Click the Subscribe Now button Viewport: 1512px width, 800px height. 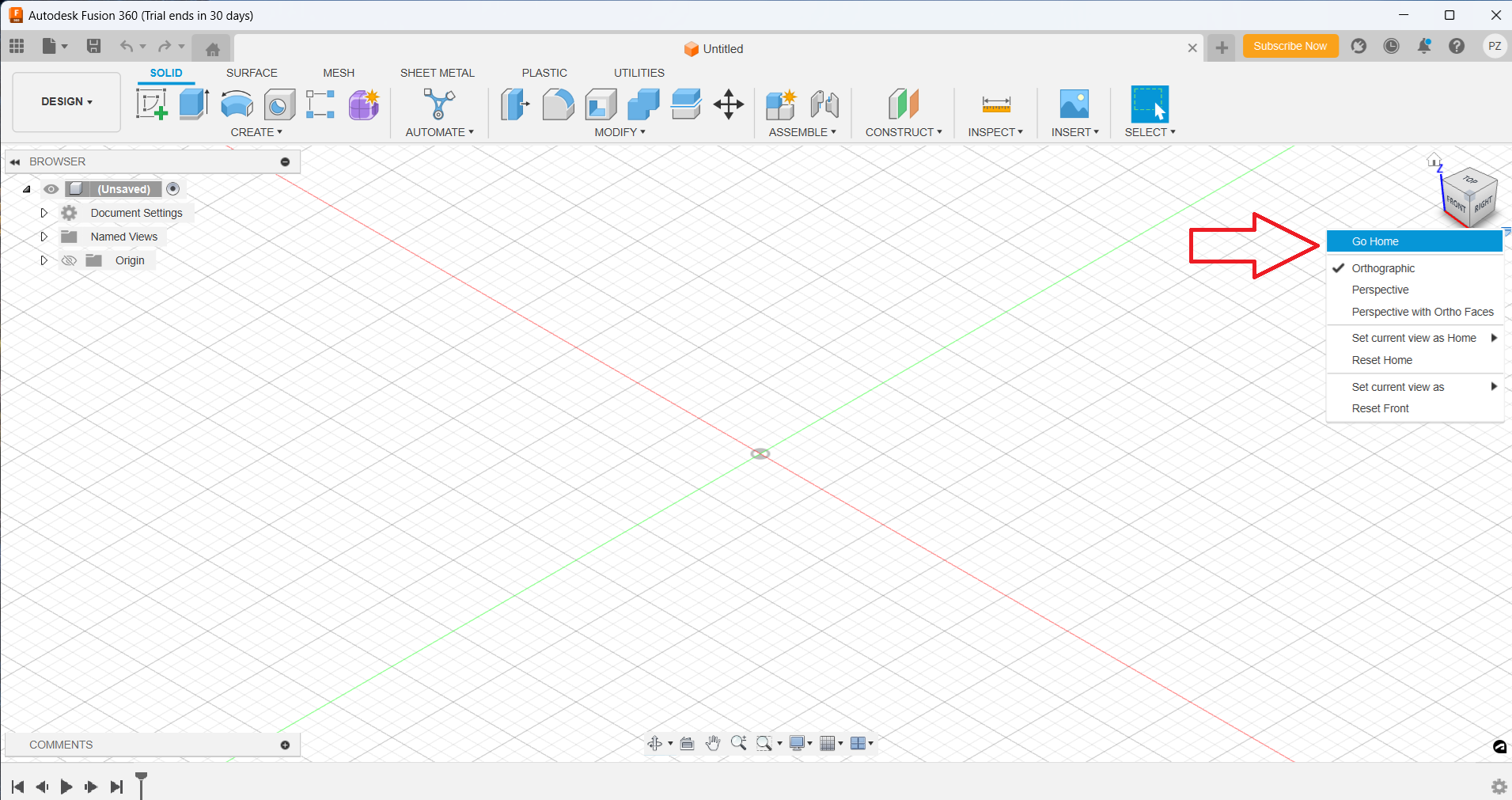pyautogui.click(x=1290, y=47)
